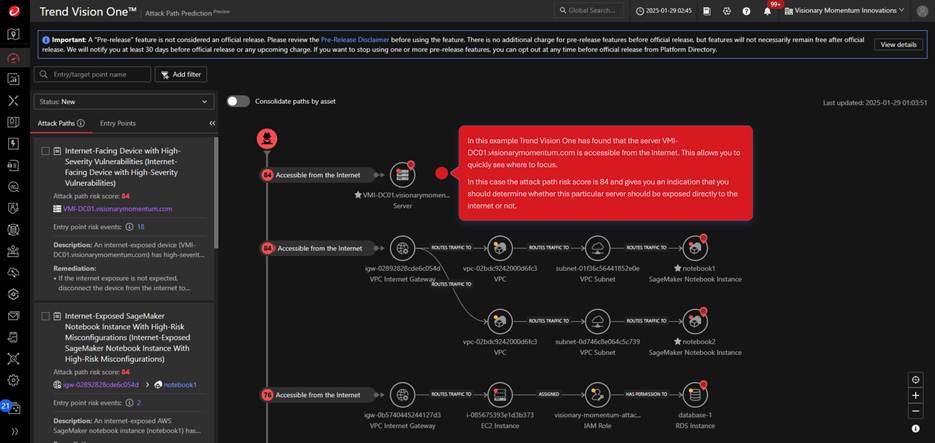The image size is (935, 443).
Task: Click the Add filter button
Action: tap(181, 75)
